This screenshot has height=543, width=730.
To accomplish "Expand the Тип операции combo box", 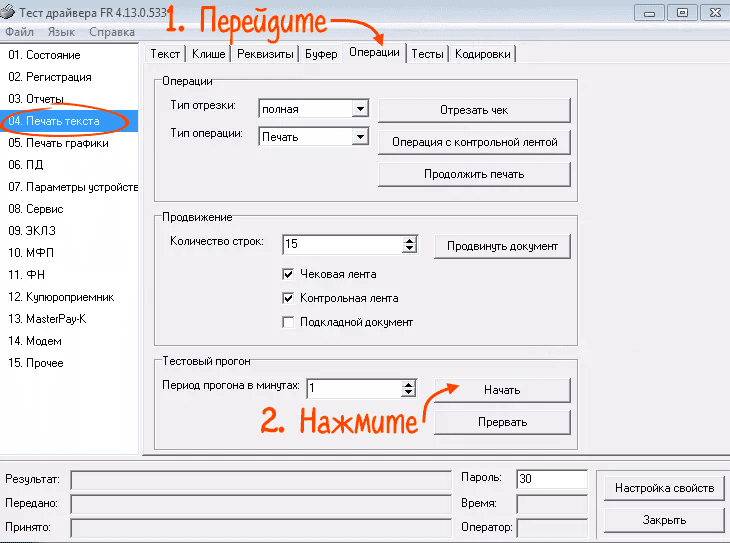I will (360, 137).
